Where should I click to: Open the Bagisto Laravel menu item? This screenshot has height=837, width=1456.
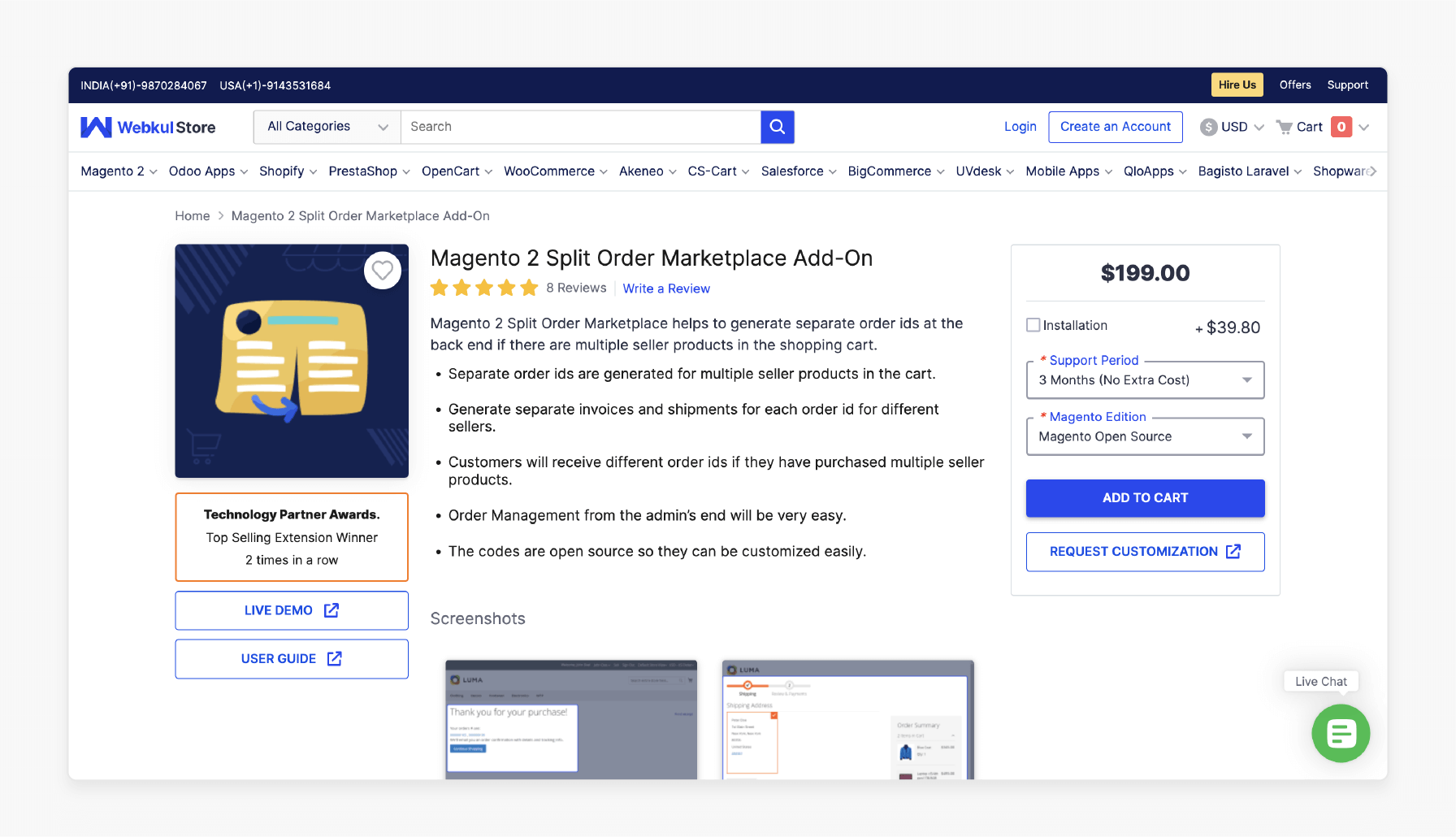click(1250, 171)
